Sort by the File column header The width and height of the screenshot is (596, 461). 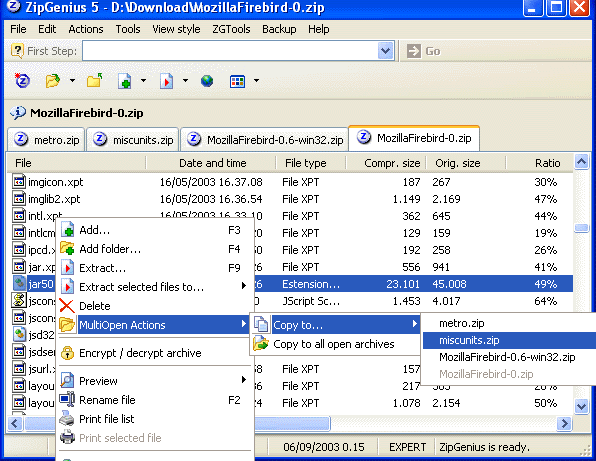tap(76, 163)
